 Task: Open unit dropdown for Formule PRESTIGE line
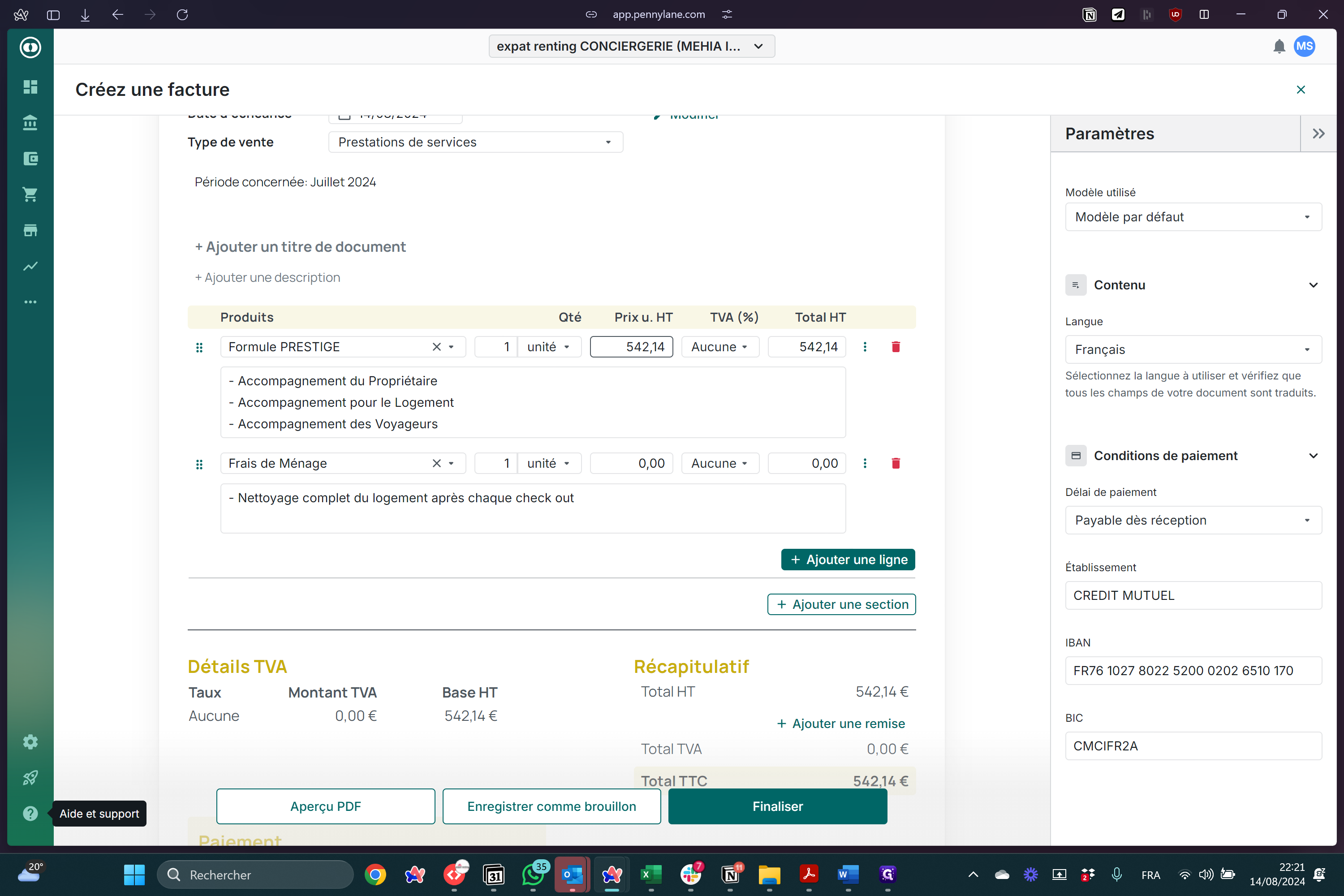549,347
